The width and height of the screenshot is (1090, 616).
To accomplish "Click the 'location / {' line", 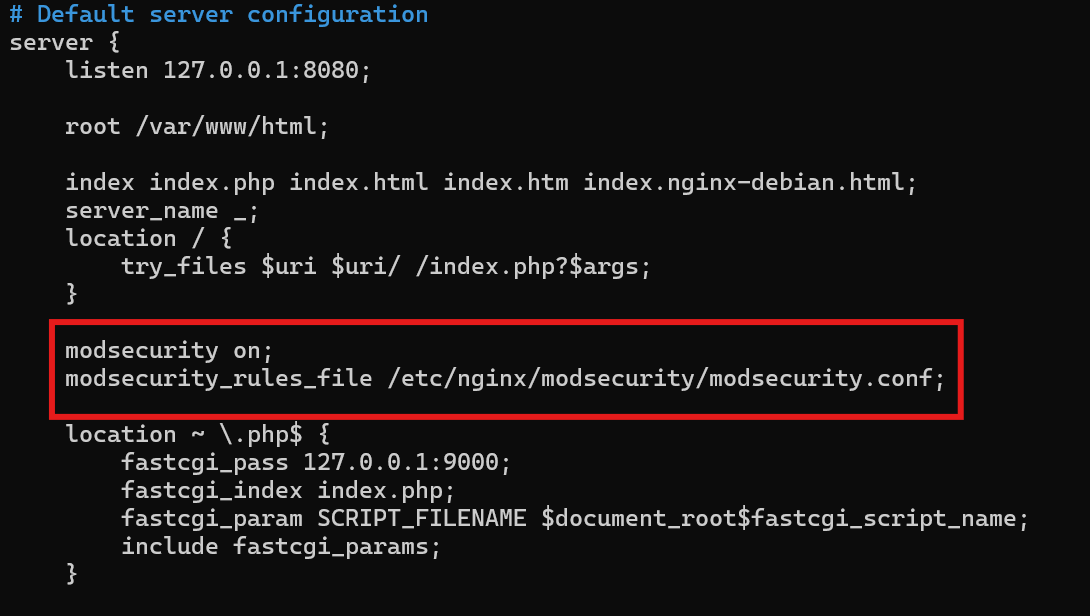I will (x=148, y=238).
